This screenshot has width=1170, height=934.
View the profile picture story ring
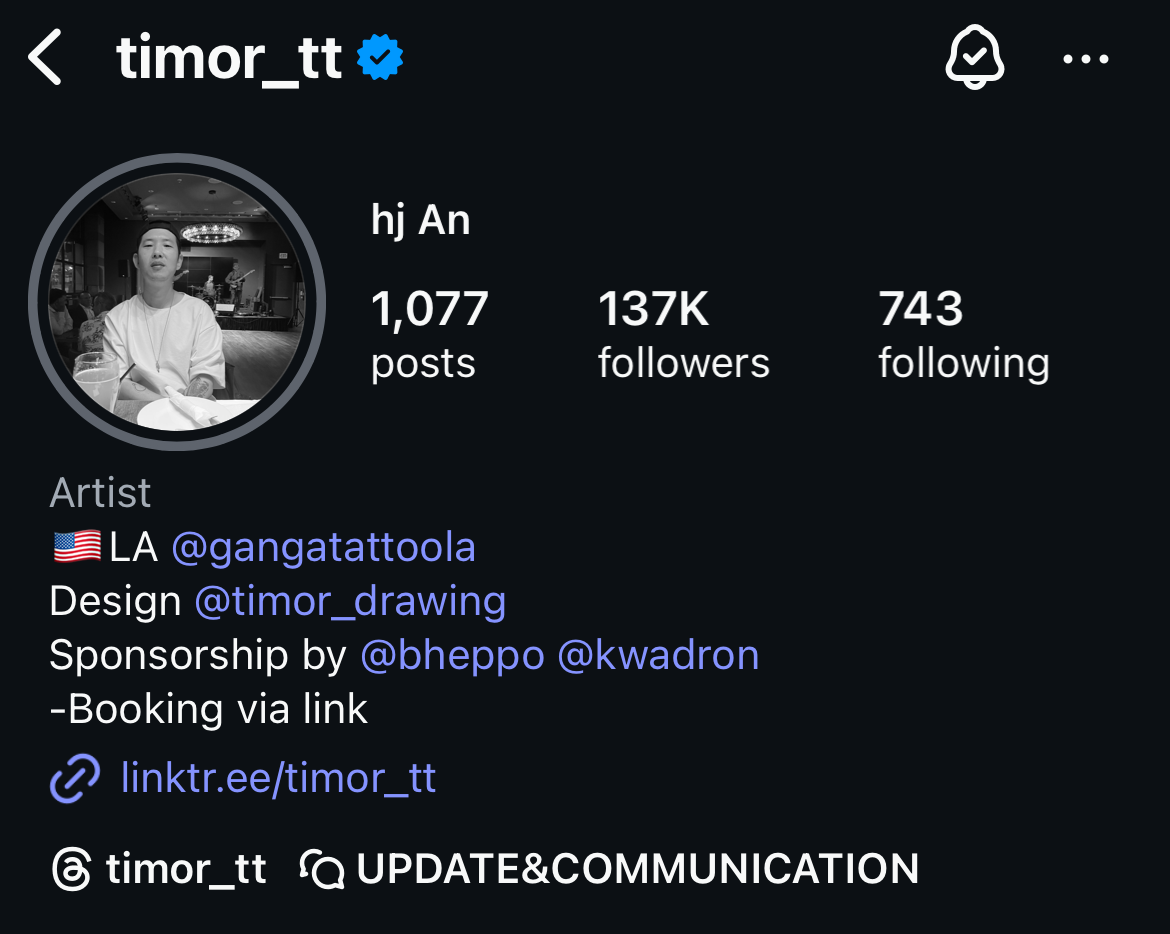point(177,302)
